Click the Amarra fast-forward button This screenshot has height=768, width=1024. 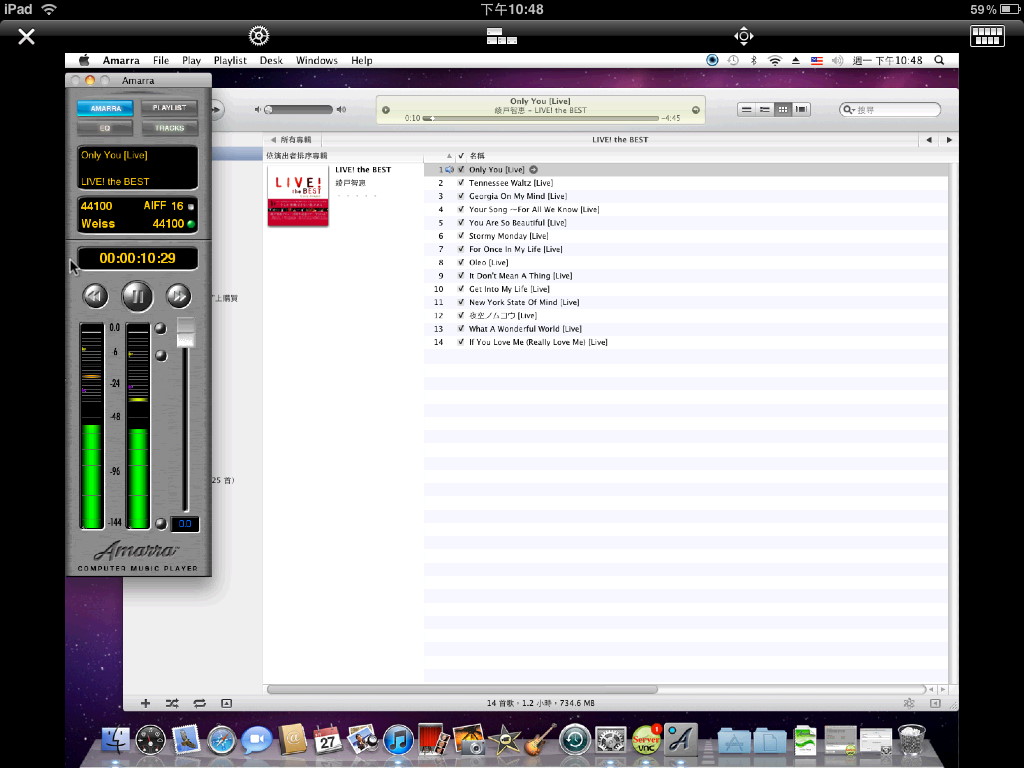tap(178, 296)
